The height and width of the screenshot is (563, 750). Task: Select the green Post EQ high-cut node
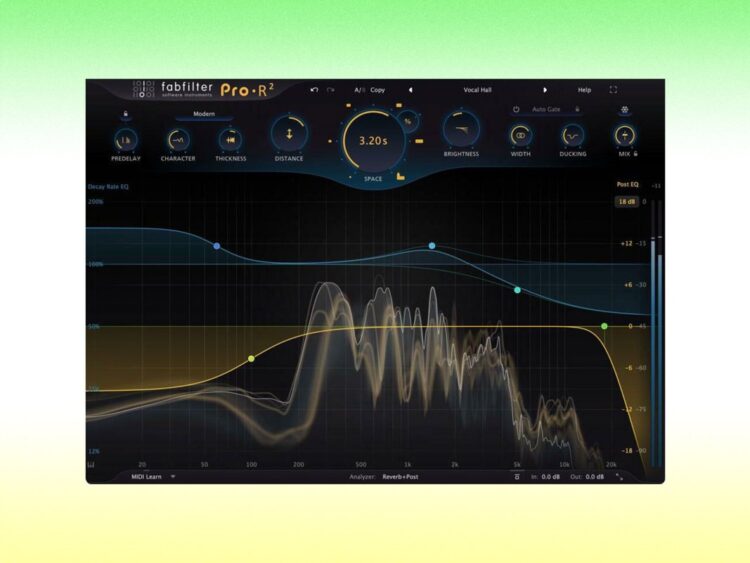point(605,326)
